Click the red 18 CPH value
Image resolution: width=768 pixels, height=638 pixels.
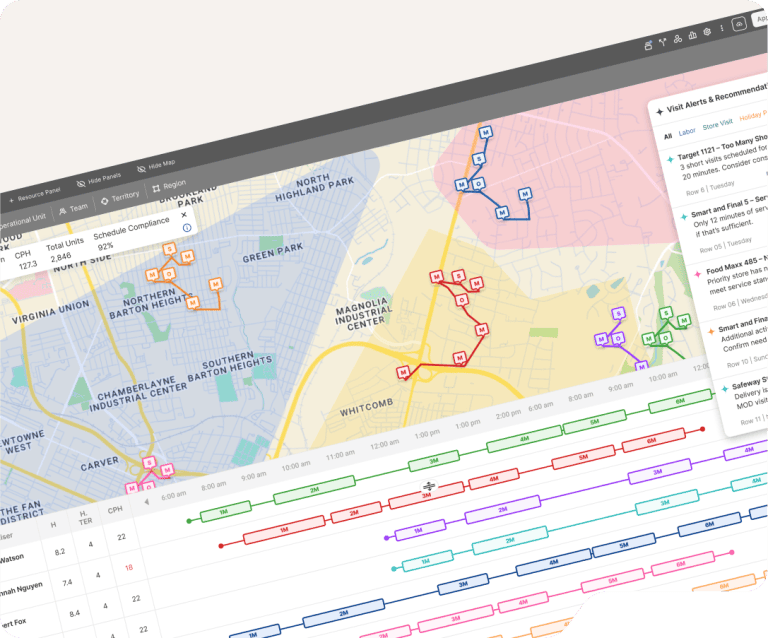pos(129,567)
